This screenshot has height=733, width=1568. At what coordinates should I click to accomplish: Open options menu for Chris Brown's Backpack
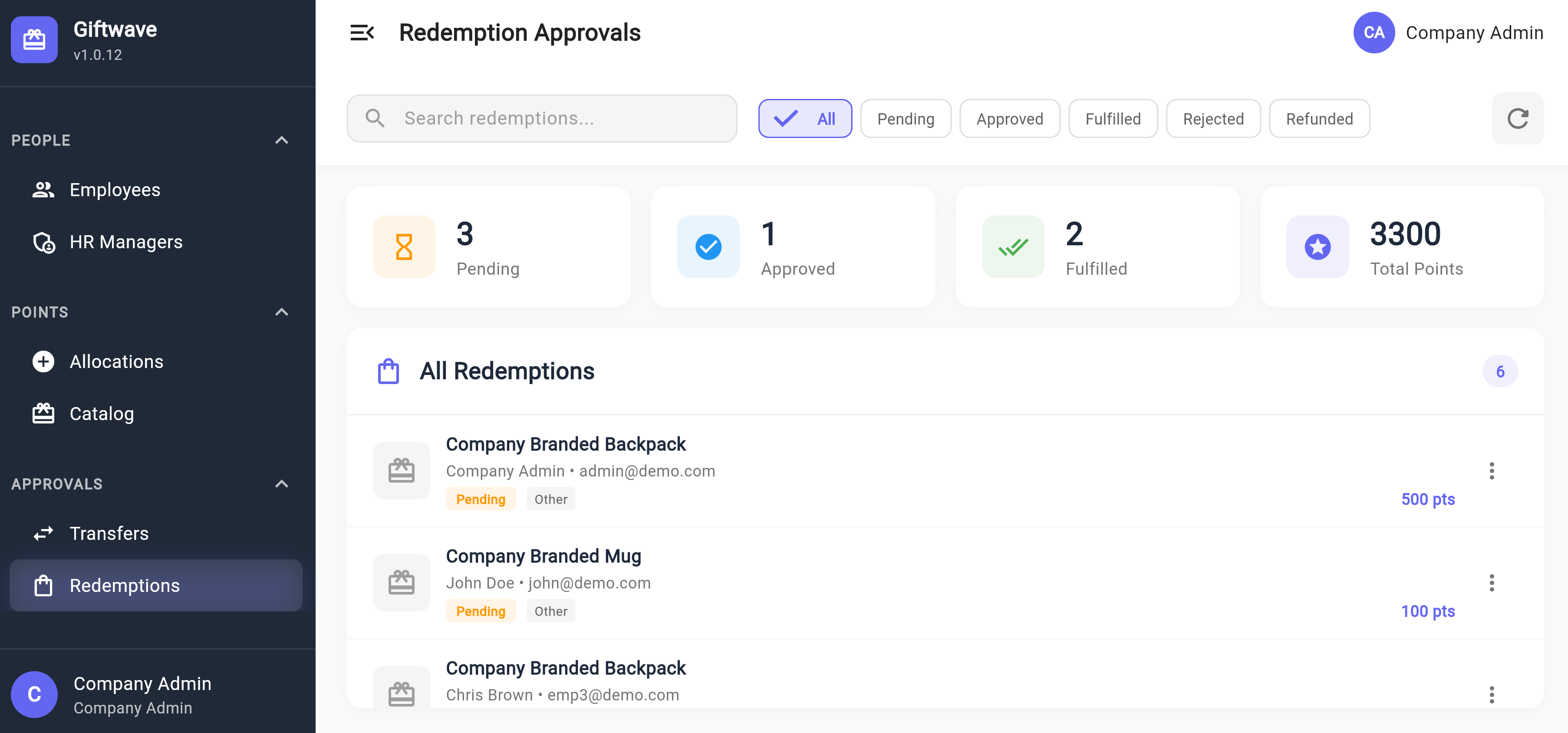[x=1491, y=695]
